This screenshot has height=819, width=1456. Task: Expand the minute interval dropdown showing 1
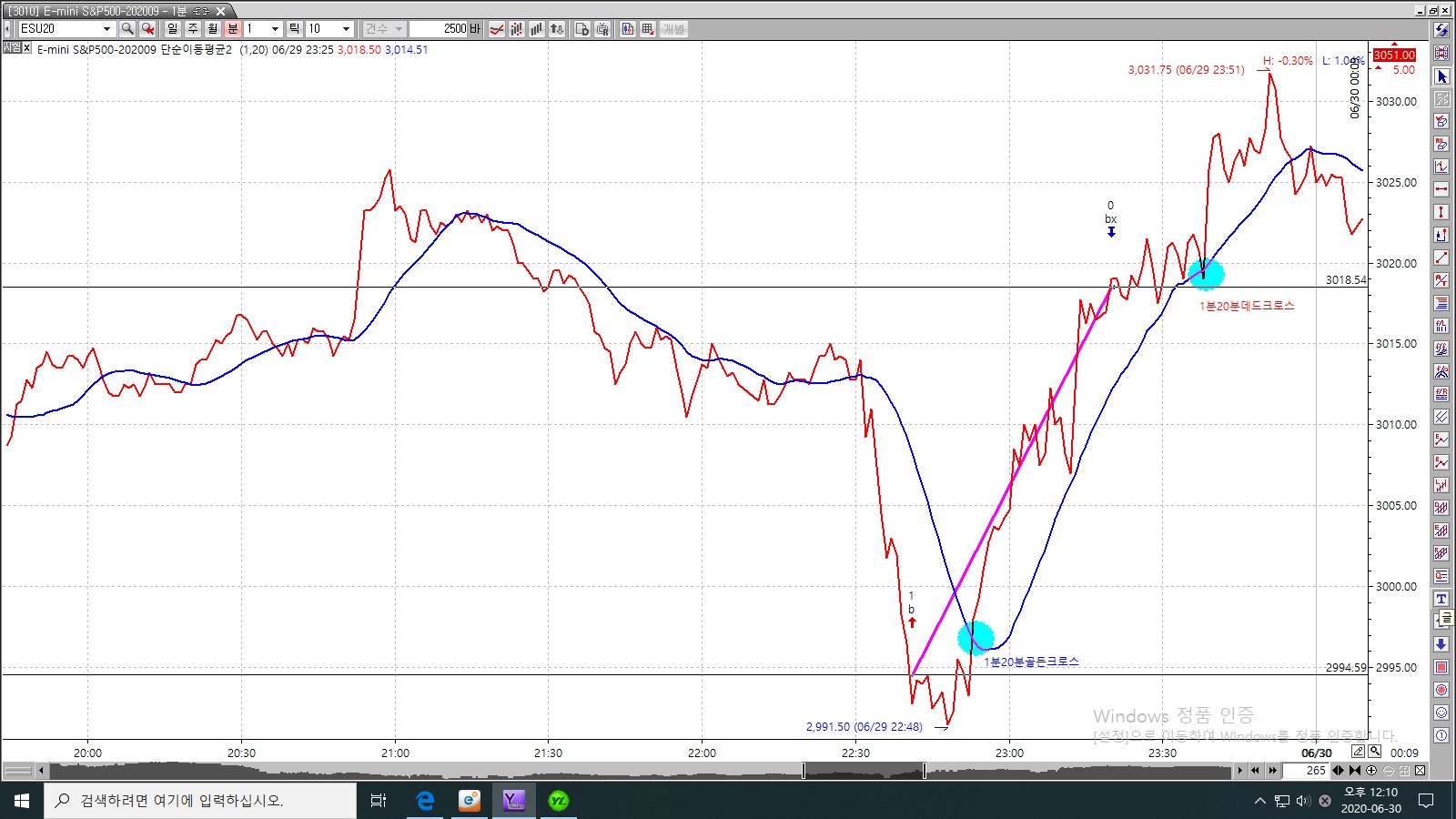pyautogui.click(x=275, y=29)
